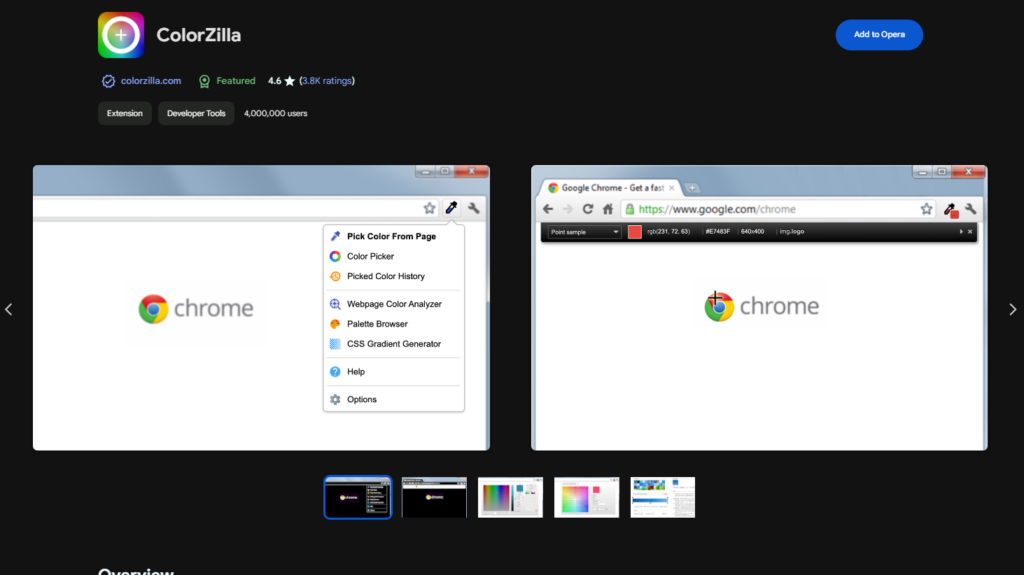Image resolution: width=1024 pixels, height=575 pixels.
Task: Click the Featured award badge icon
Action: pyautogui.click(x=204, y=81)
